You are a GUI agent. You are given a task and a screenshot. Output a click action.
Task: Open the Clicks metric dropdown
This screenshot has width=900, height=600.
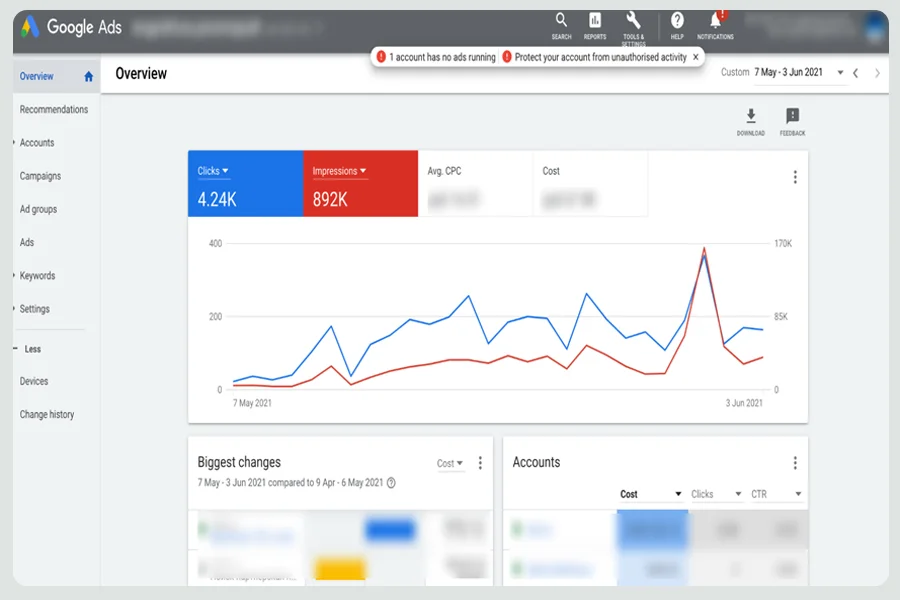[x=213, y=171]
